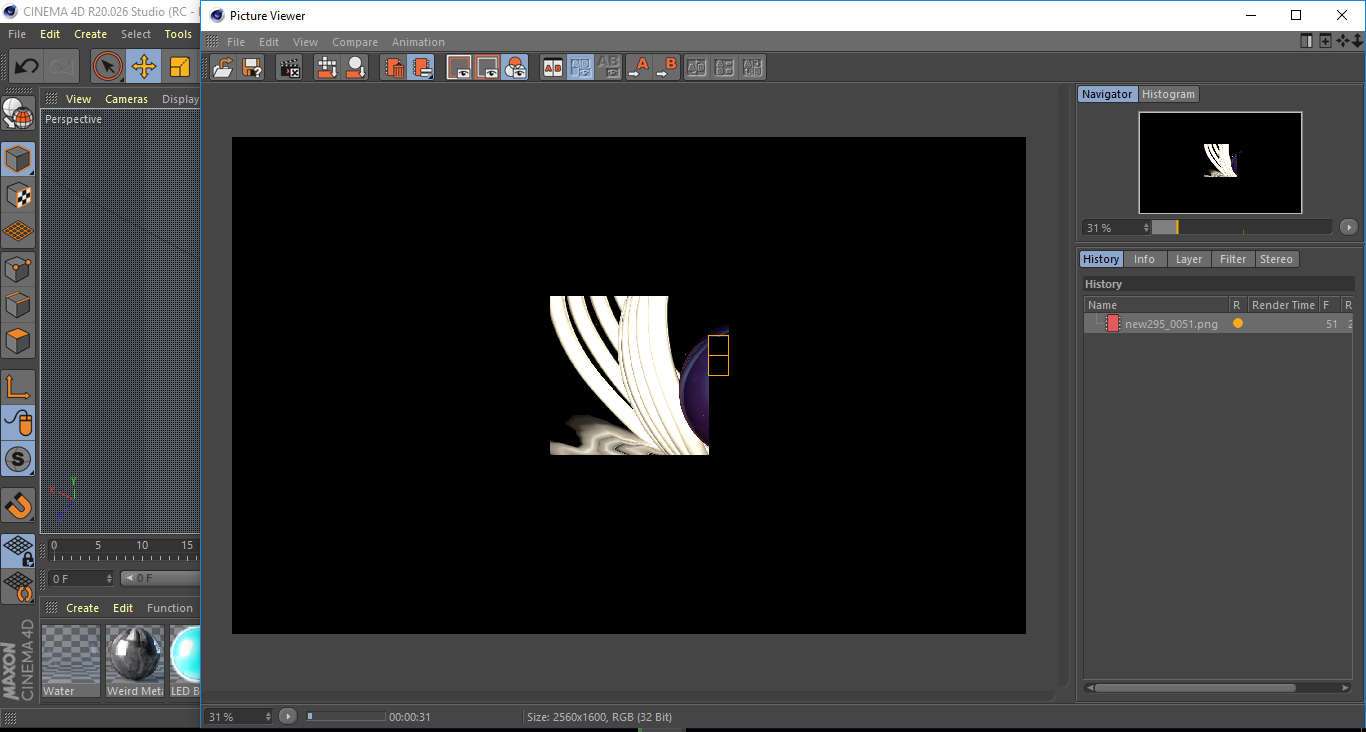Switch to the Histogram tab
The height and width of the screenshot is (732, 1366).
pyautogui.click(x=1168, y=94)
